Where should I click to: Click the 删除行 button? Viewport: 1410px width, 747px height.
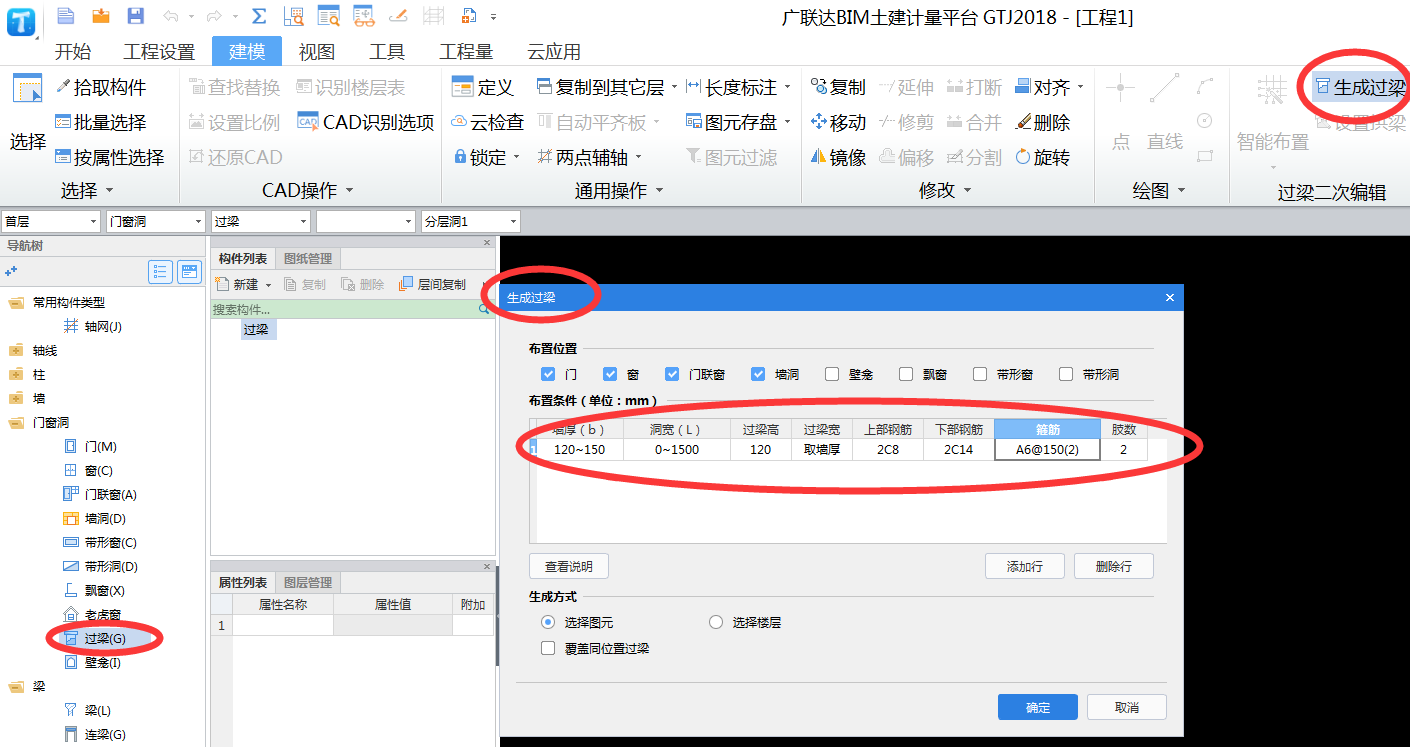pos(1114,566)
